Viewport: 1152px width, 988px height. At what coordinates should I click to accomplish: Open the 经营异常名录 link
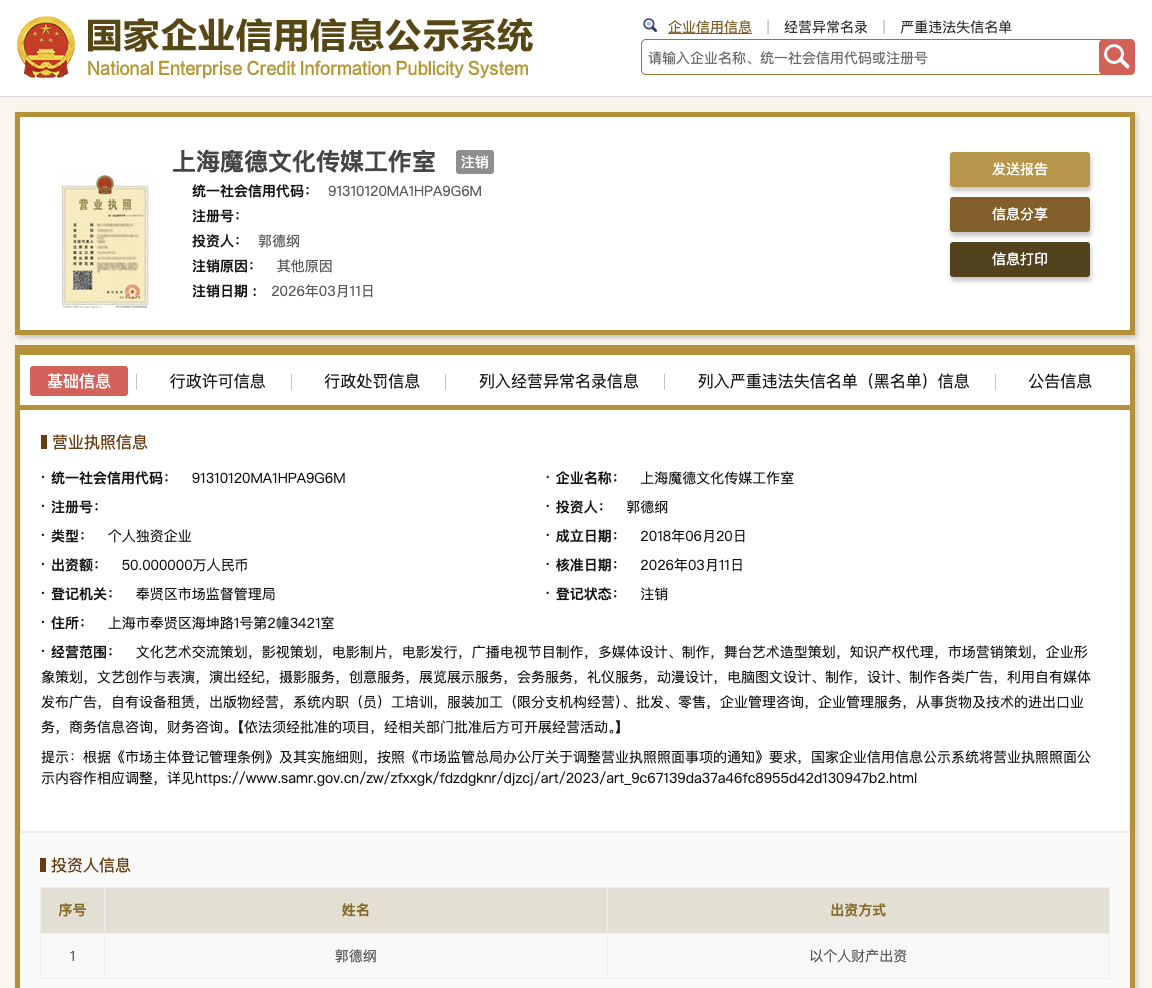coord(826,27)
